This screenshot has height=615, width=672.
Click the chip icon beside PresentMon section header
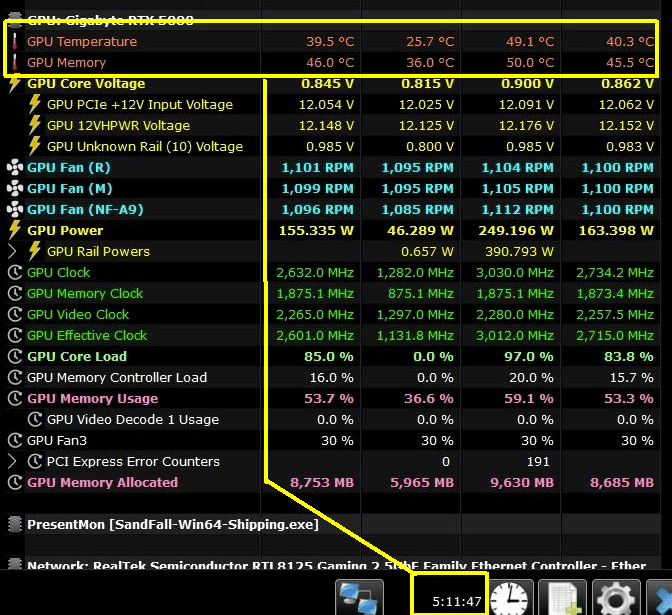(15, 525)
